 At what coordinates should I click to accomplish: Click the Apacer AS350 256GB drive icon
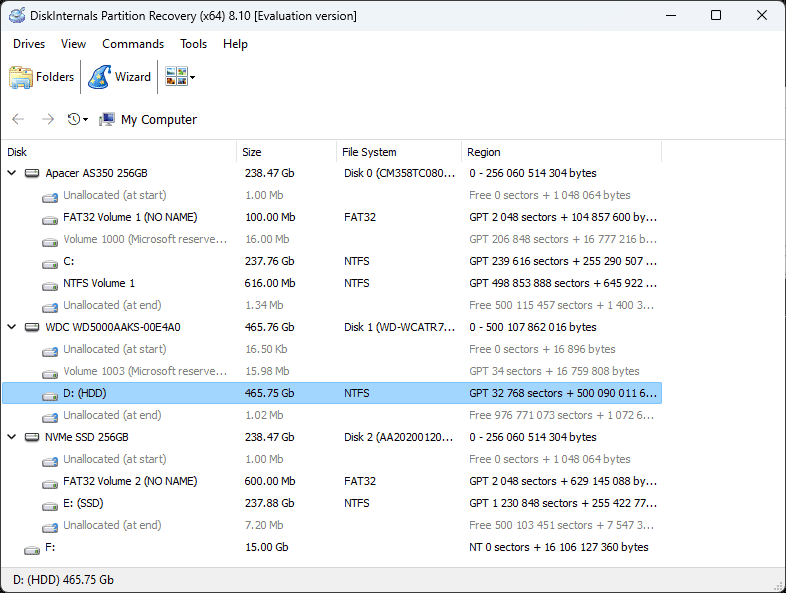coord(32,173)
